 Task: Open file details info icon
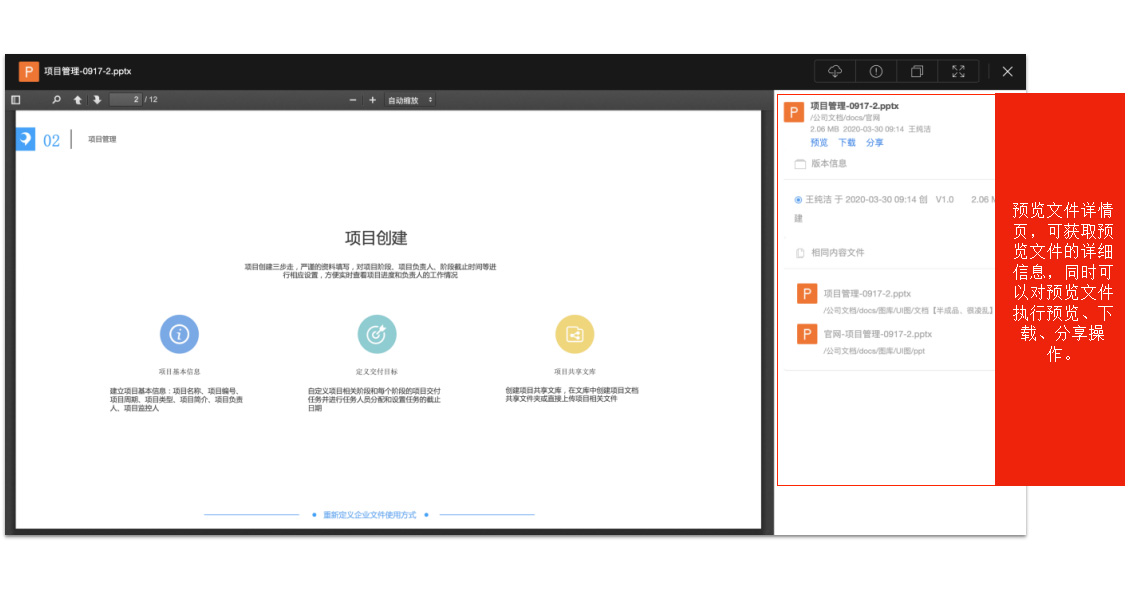[876, 71]
